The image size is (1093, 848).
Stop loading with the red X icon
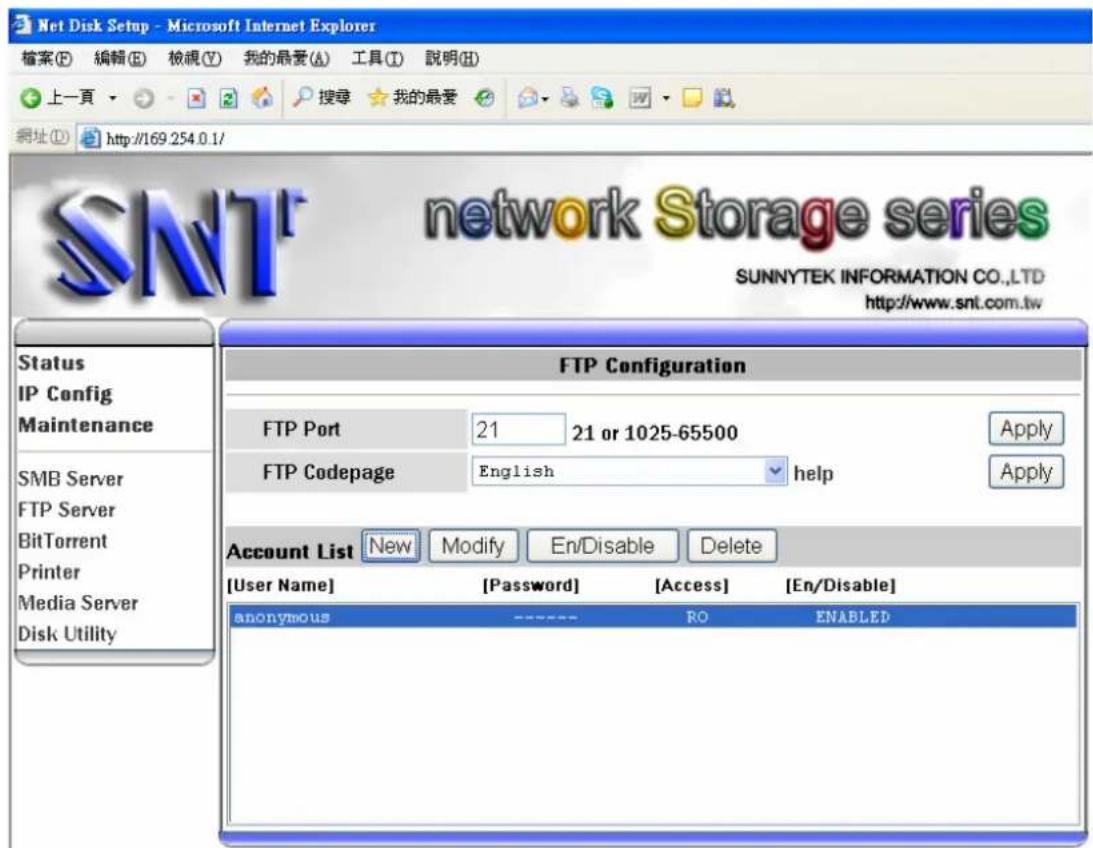click(x=196, y=99)
